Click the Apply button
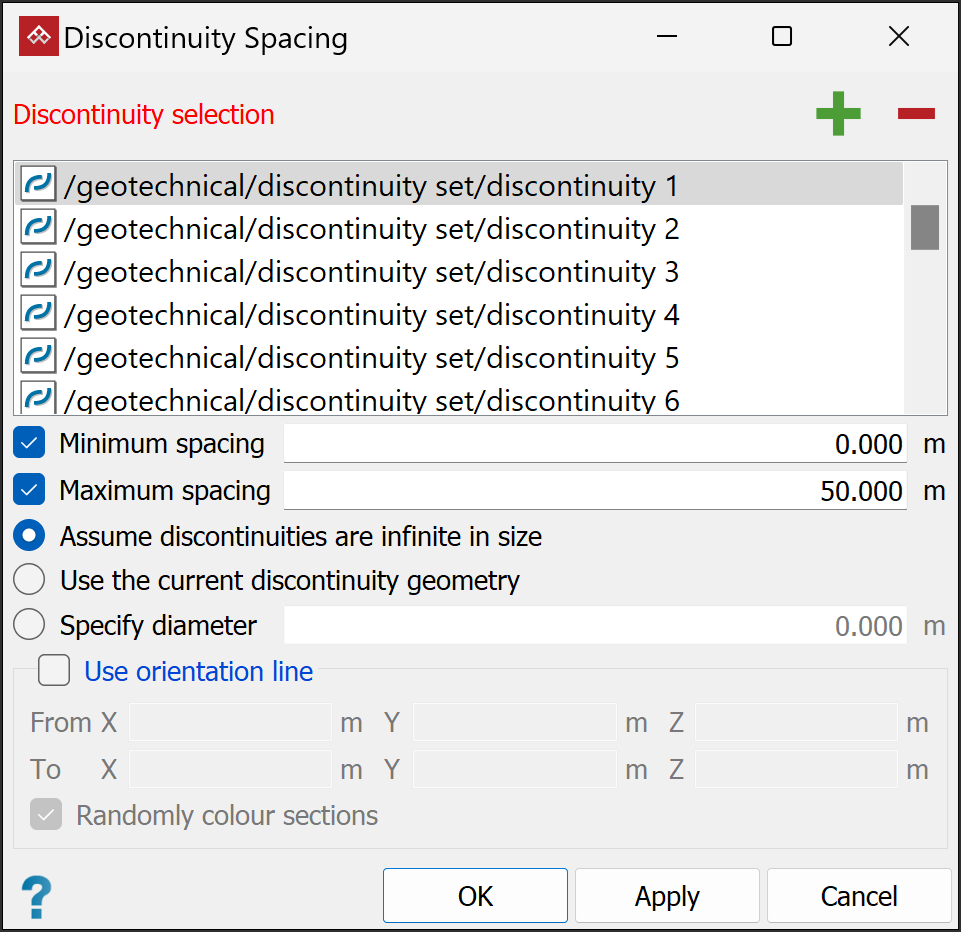 pyautogui.click(x=667, y=896)
